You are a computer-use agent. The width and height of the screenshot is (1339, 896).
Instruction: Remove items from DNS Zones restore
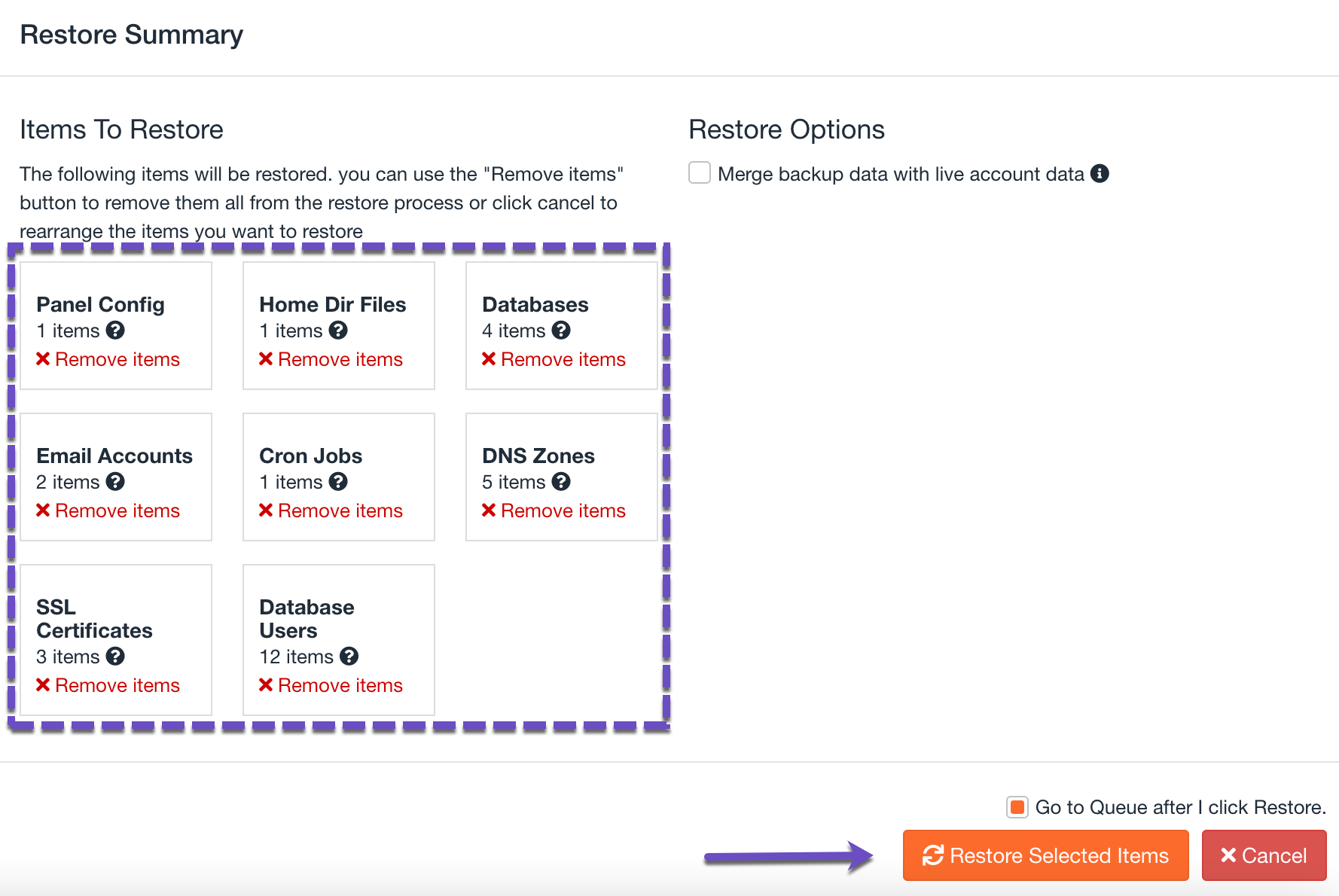(x=554, y=510)
